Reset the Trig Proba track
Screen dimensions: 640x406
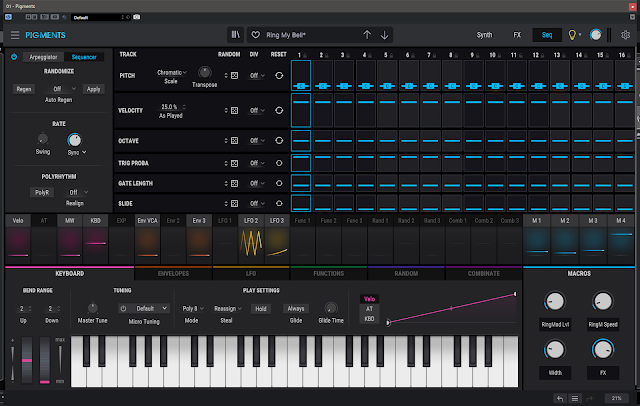click(x=279, y=163)
